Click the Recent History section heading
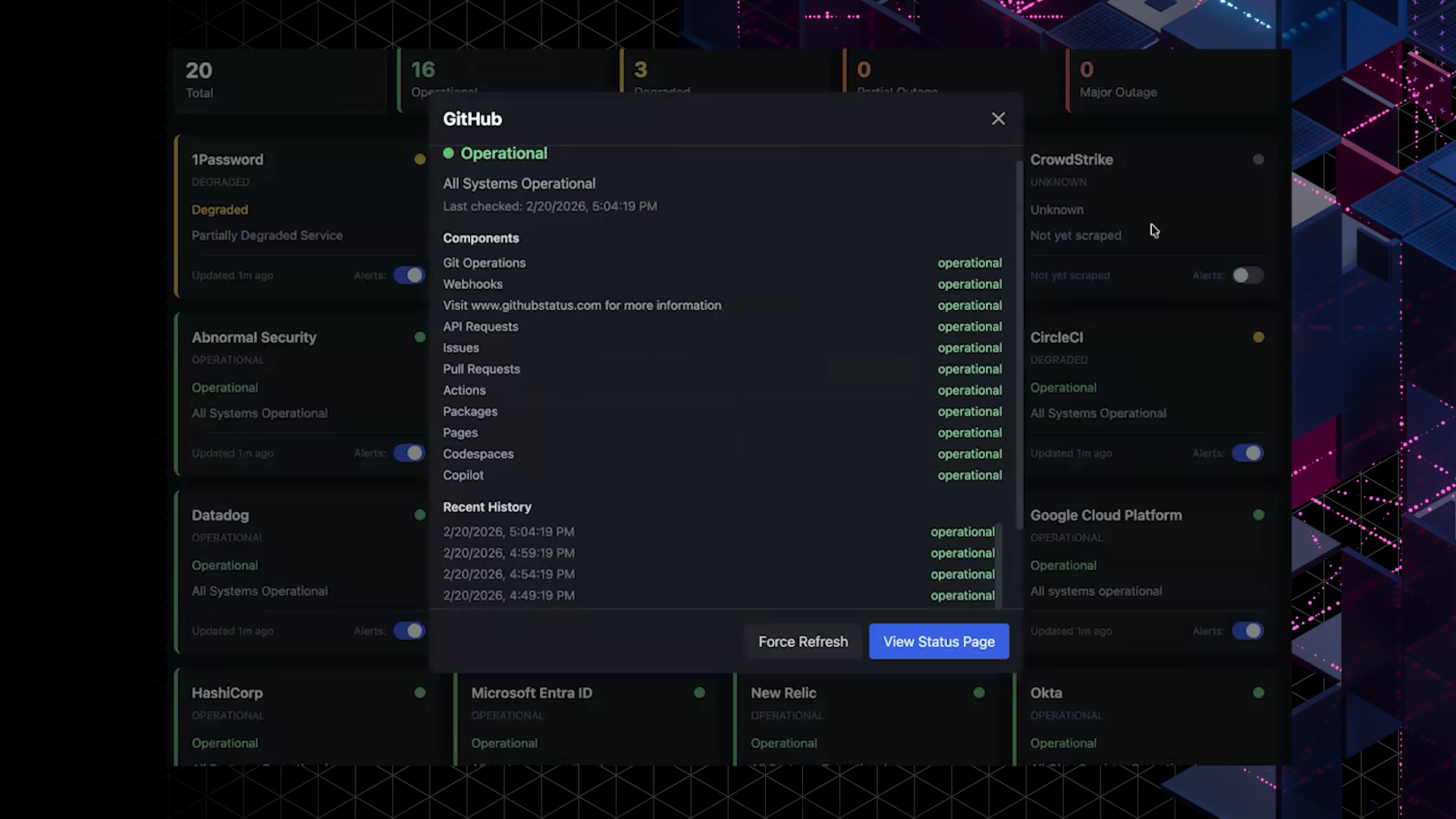 (487, 507)
